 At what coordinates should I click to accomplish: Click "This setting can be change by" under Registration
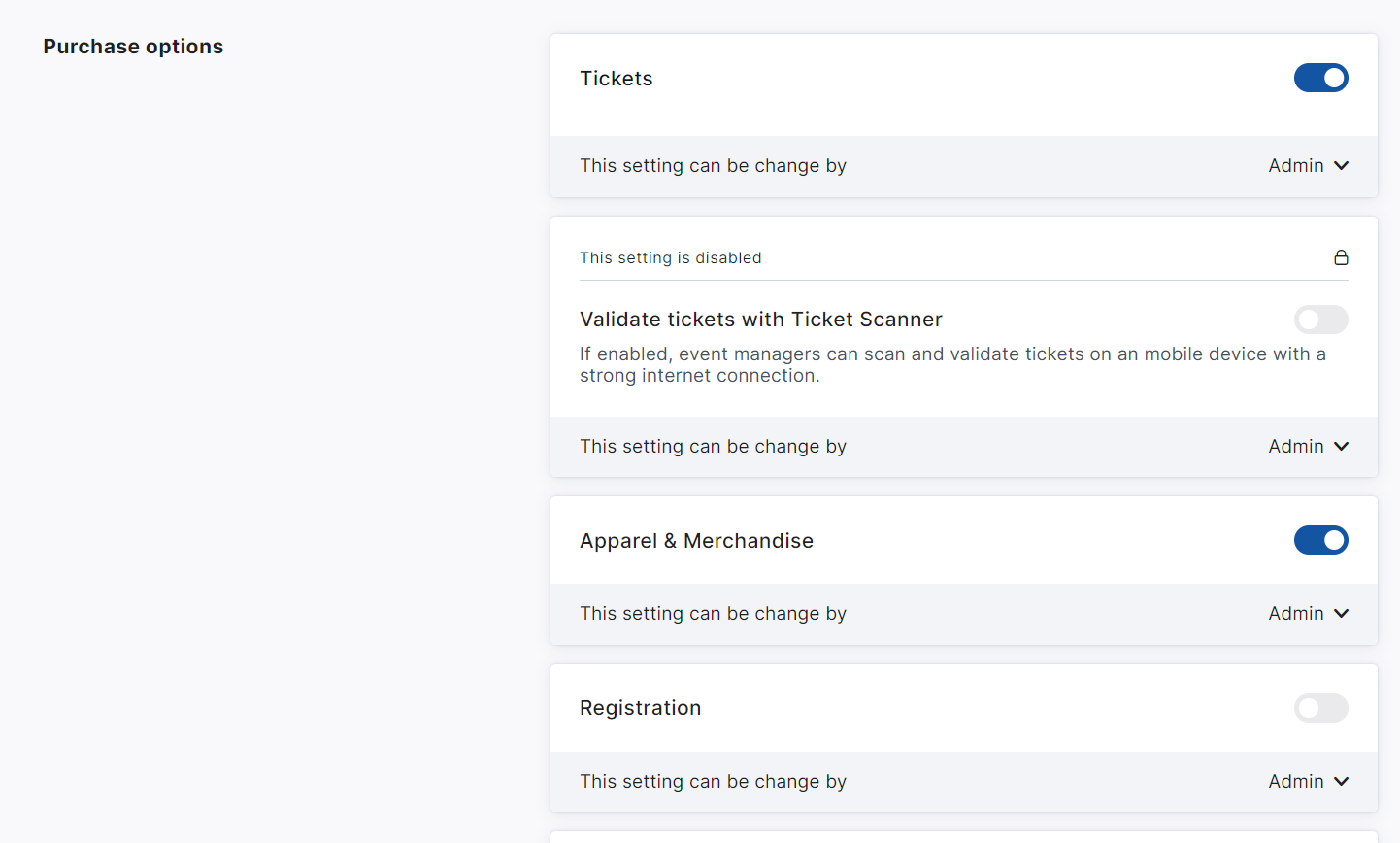click(713, 782)
